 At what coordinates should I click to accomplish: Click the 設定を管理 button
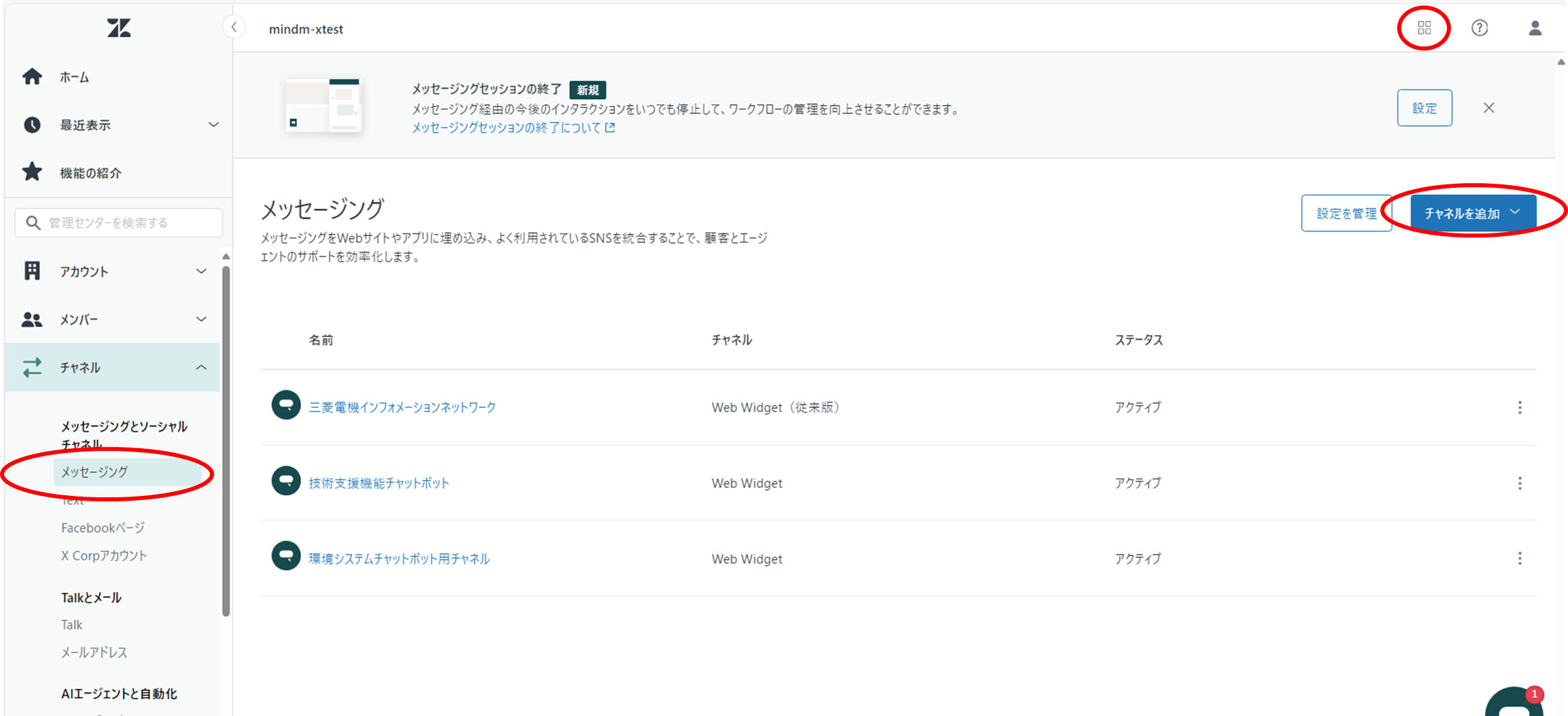coord(1346,213)
